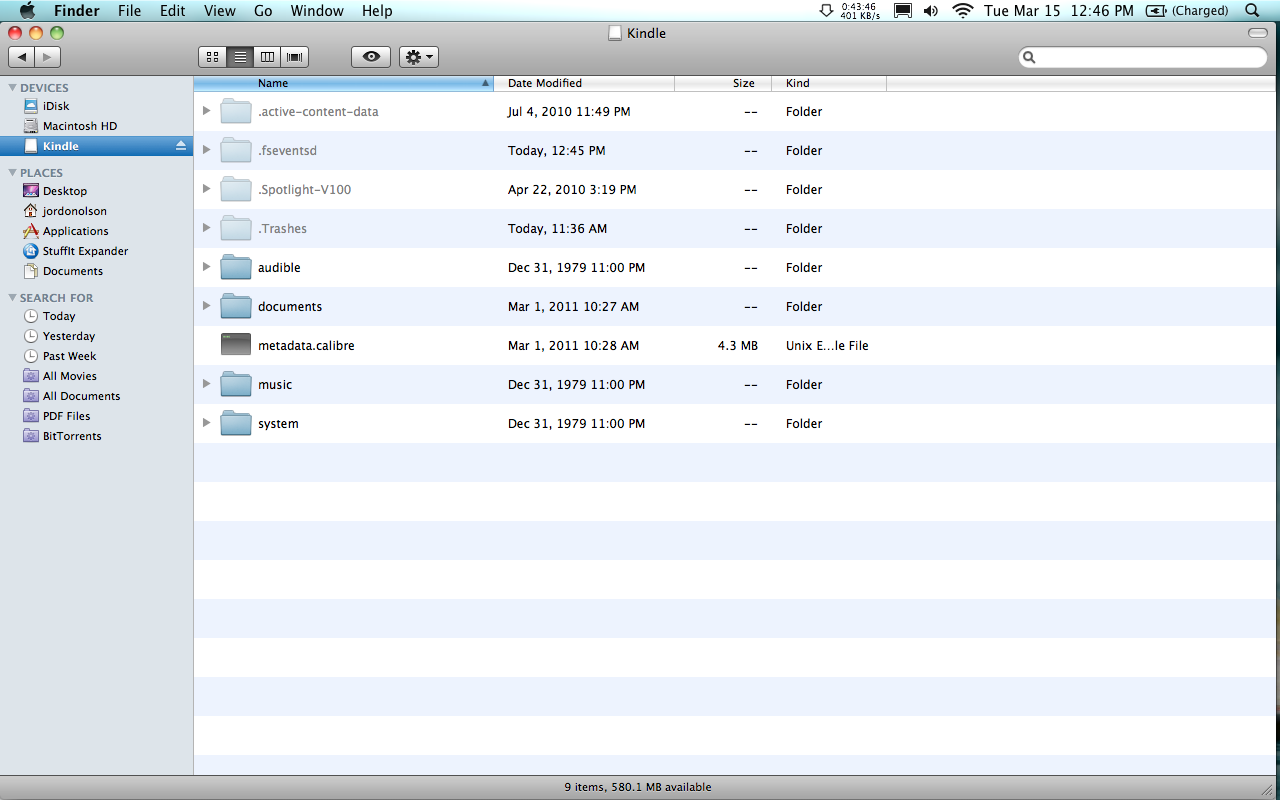The height and width of the screenshot is (800, 1280).
Task: Open the Help menu
Action: coord(377,11)
